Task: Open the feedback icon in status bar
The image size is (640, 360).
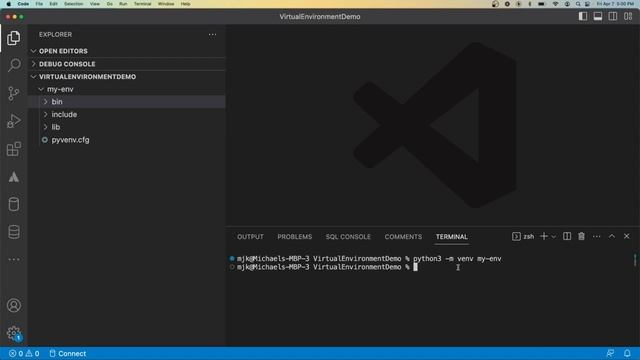Action: coord(610,353)
